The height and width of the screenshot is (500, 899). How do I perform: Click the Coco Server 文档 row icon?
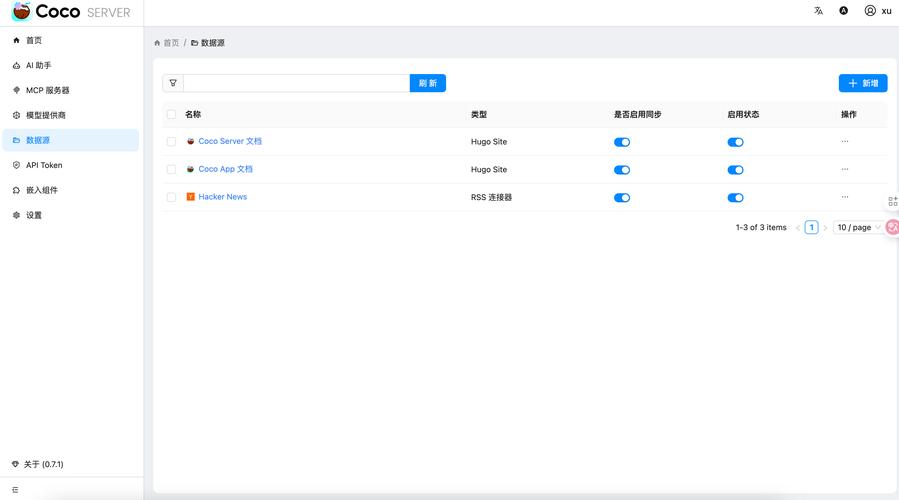[190, 142]
